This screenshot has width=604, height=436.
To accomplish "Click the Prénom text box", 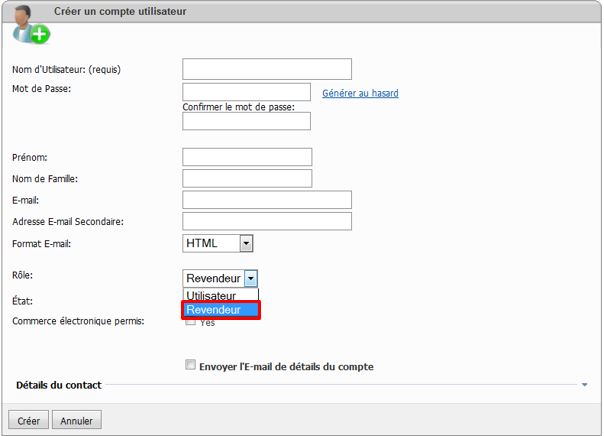I will click(x=247, y=157).
